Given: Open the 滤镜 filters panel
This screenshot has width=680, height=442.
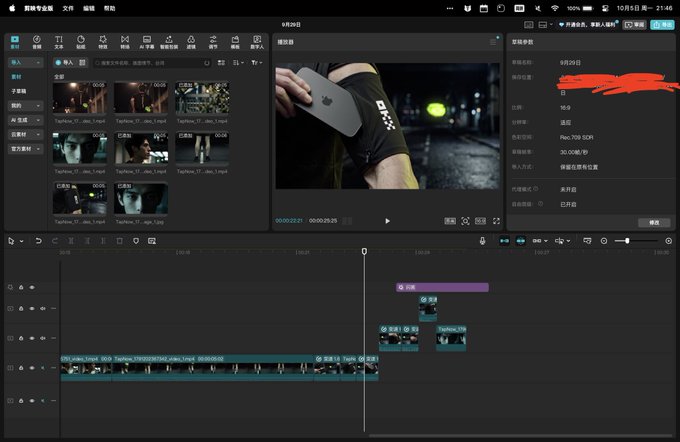Looking at the screenshot, I should (191, 42).
